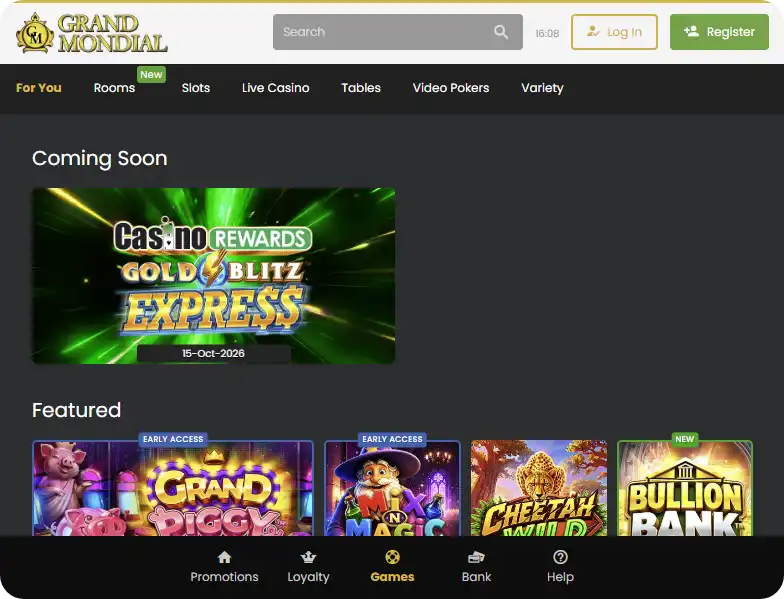Click the Featured section heading
This screenshot has height=599, width=784.
pos(76,410)
